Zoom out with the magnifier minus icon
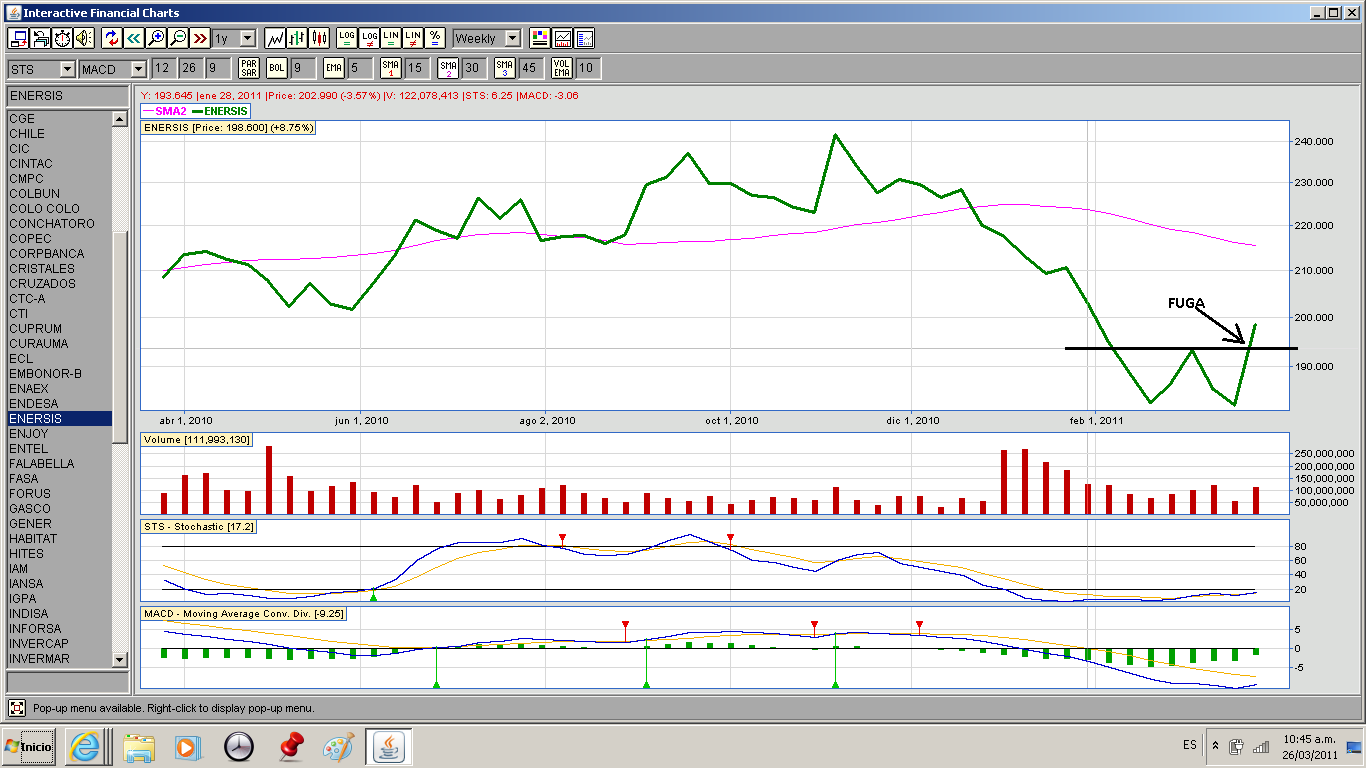The image size is (1366, 768). (178, 38)
